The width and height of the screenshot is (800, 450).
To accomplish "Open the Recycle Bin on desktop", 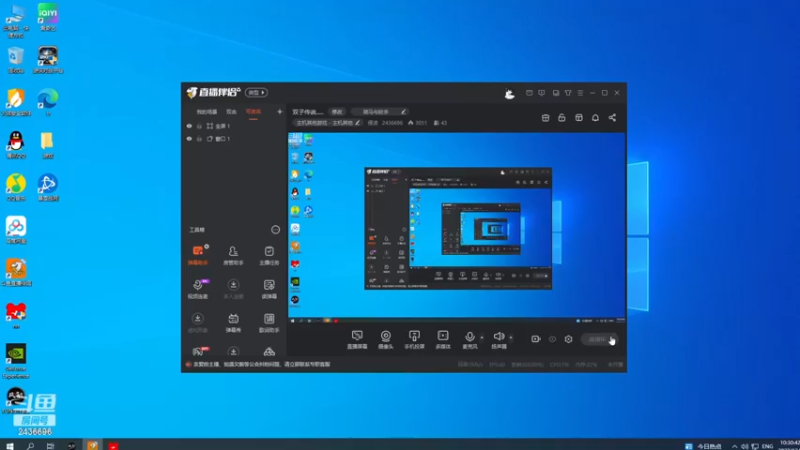I will coord(16,60).
